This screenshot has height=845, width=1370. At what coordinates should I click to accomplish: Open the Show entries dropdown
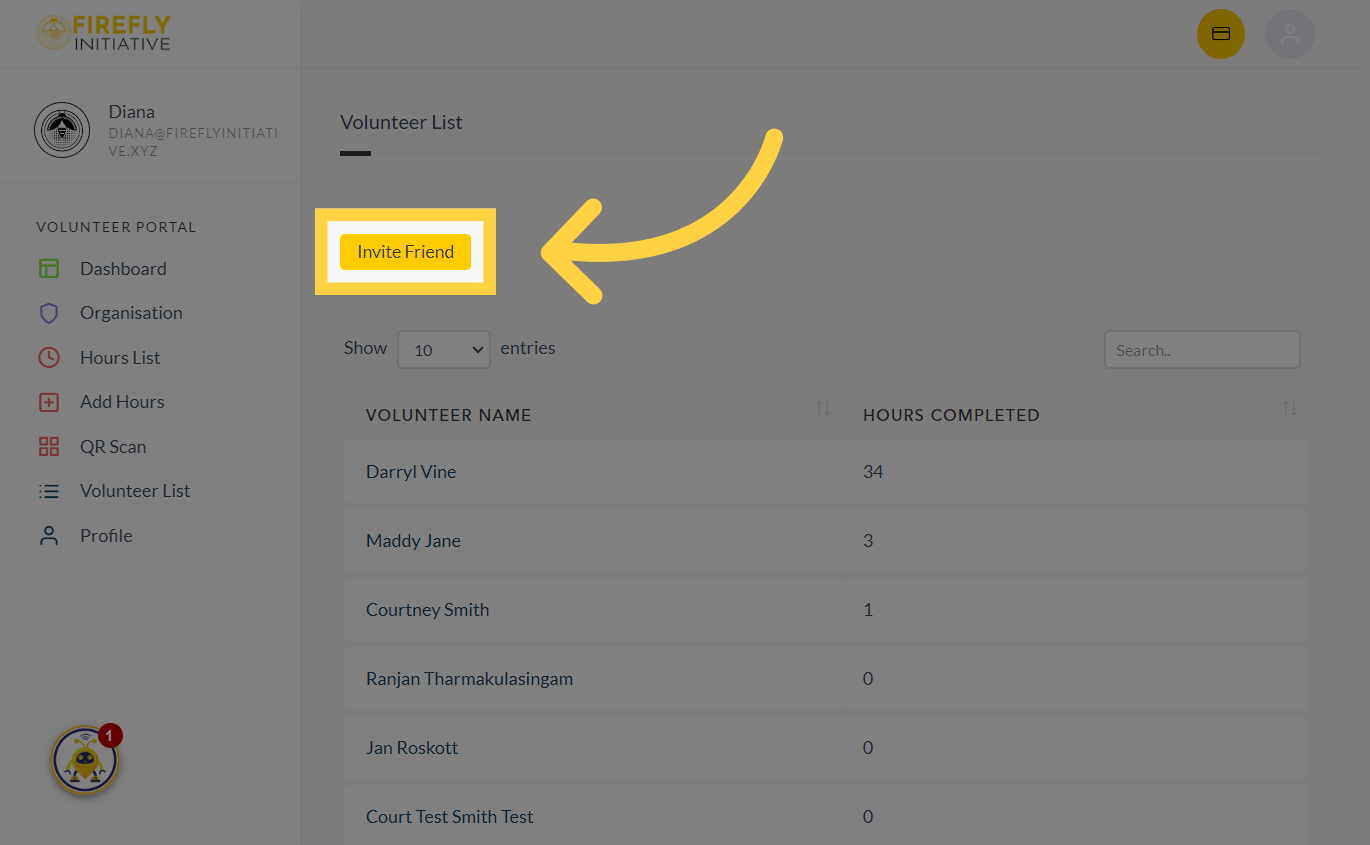coord(443,349)
